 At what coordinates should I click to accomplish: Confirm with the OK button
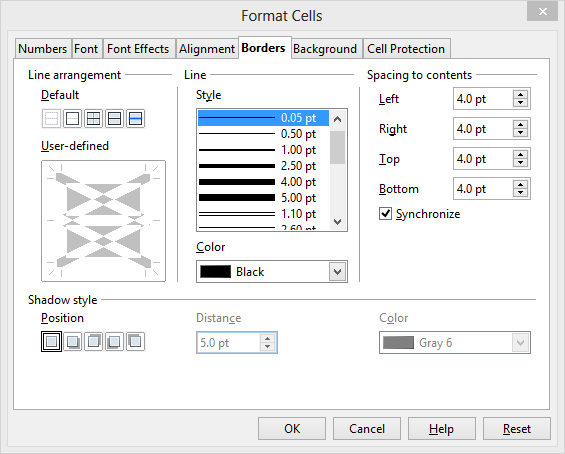tap(292, 429)
